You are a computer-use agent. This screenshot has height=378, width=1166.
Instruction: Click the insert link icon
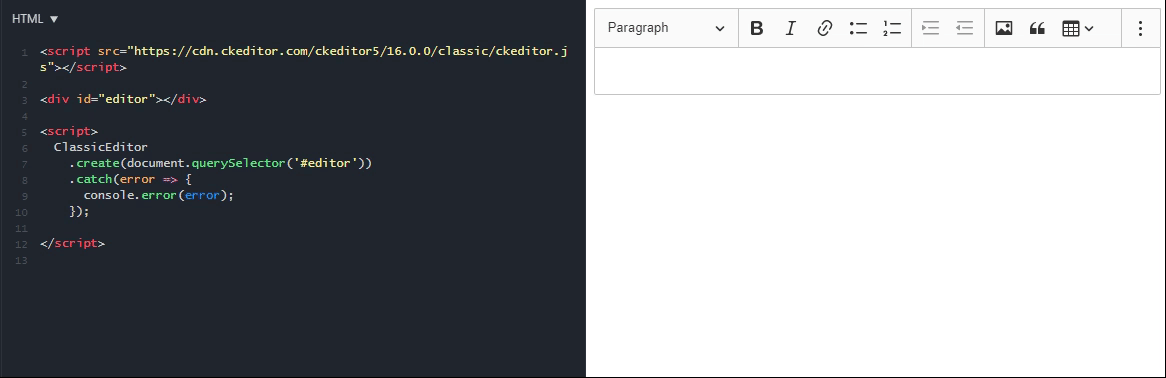pos(824,28)
